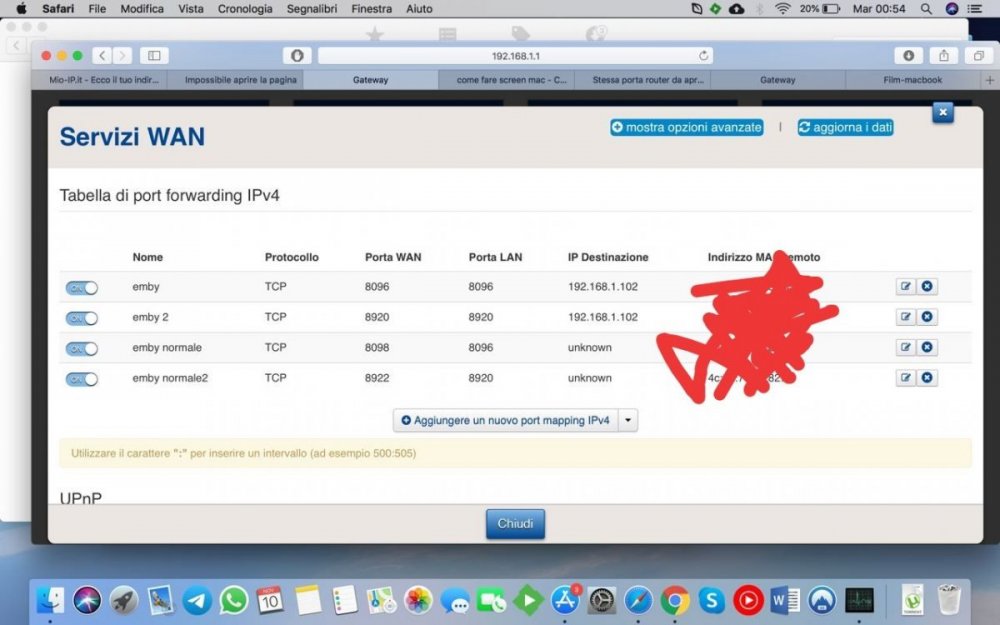This screenshot has height=625, width=1000.
Task: Edit the emby 2 rule
Action: pyautogui.click(x=906, y=317)
